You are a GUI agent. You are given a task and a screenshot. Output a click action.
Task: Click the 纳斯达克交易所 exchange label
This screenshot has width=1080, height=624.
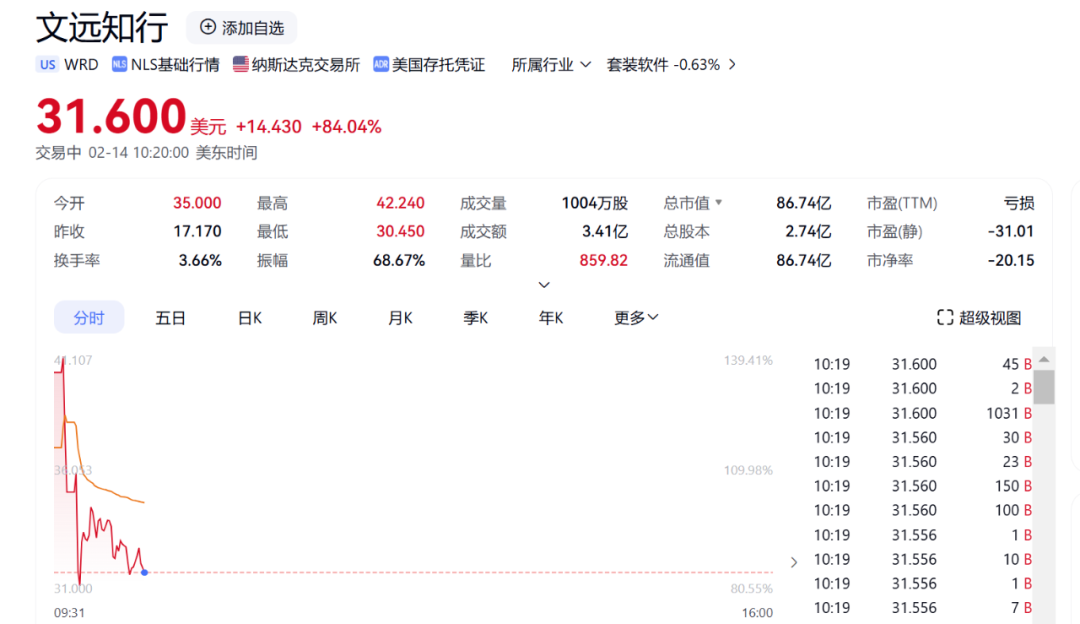pyautogui.click(x=306, y=65)
